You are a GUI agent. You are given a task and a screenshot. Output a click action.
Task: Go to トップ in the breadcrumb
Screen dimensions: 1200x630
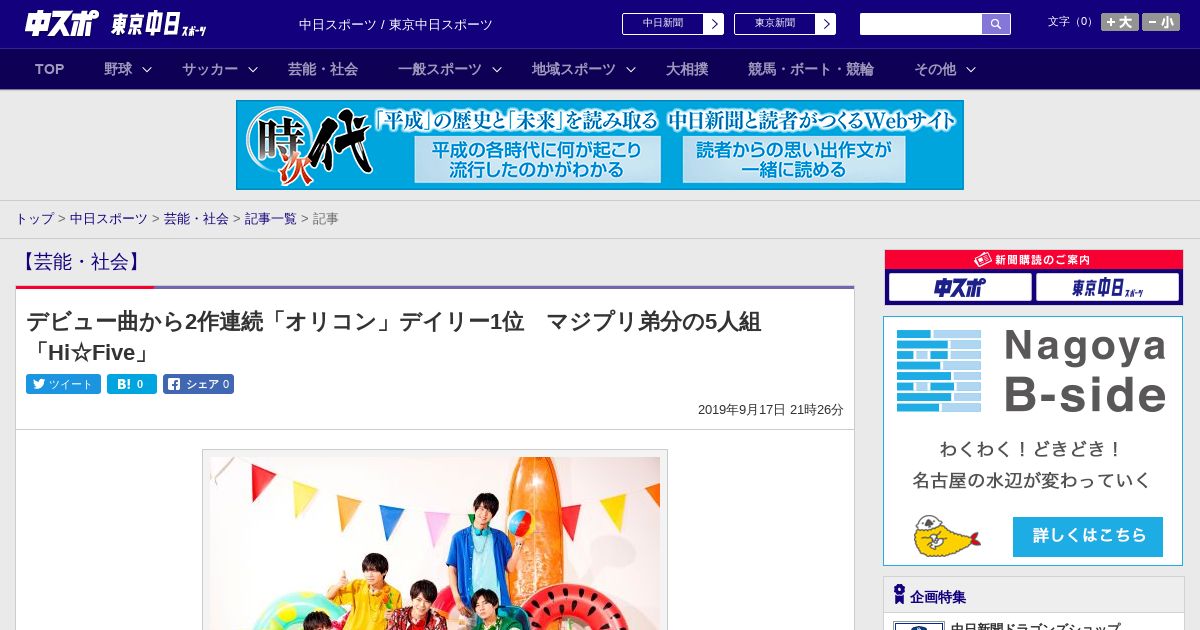coord(34,218)
